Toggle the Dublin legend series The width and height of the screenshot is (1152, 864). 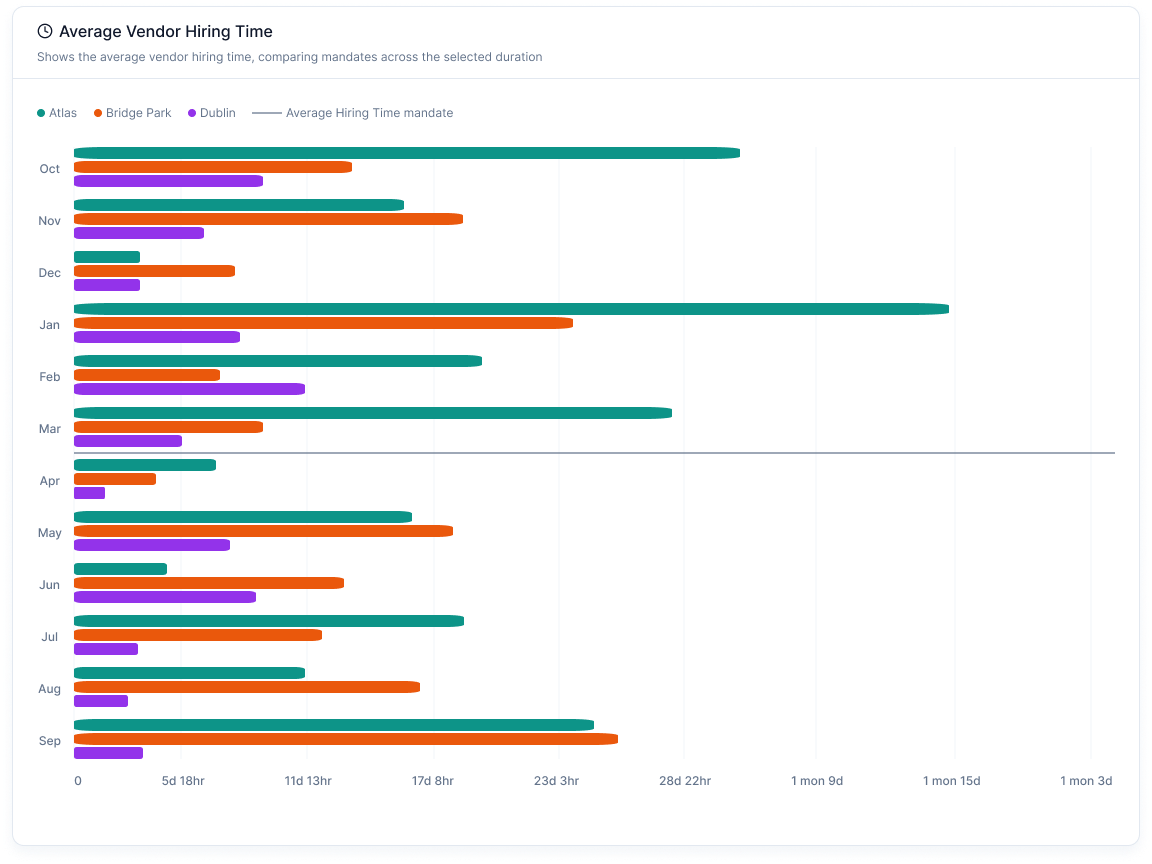(217, 113)
